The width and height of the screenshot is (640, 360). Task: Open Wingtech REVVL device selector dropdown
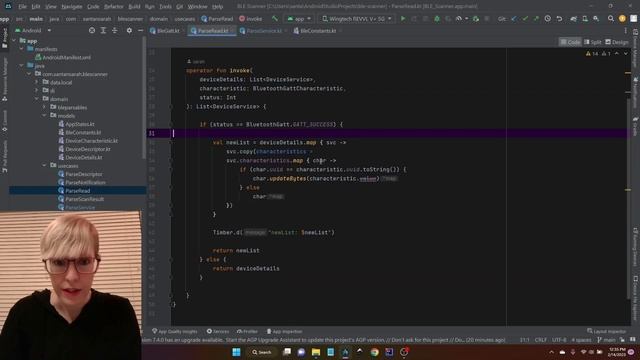(357, 19)
